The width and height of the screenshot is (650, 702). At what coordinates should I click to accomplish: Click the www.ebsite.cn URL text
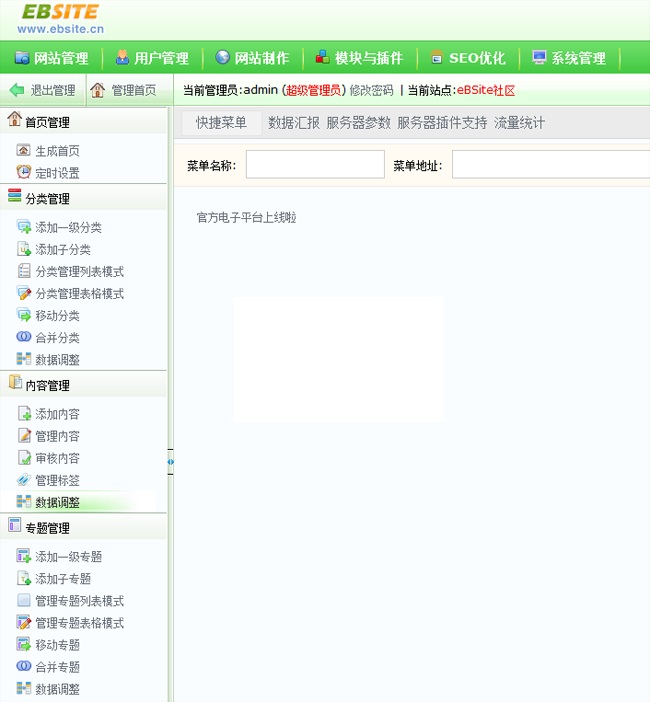(60, 29)
